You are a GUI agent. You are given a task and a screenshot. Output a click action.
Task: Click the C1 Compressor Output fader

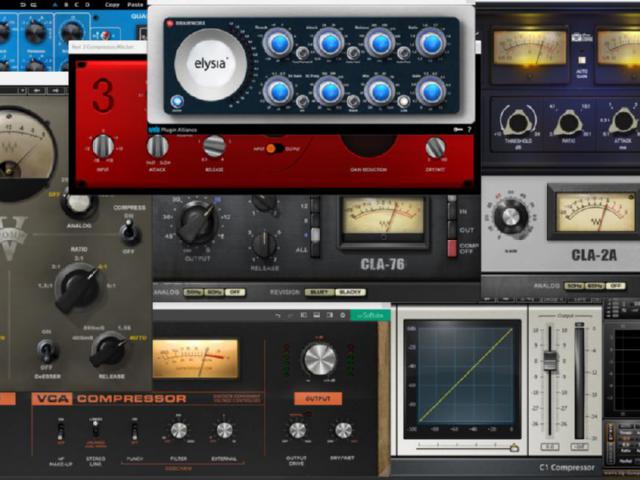550,360
